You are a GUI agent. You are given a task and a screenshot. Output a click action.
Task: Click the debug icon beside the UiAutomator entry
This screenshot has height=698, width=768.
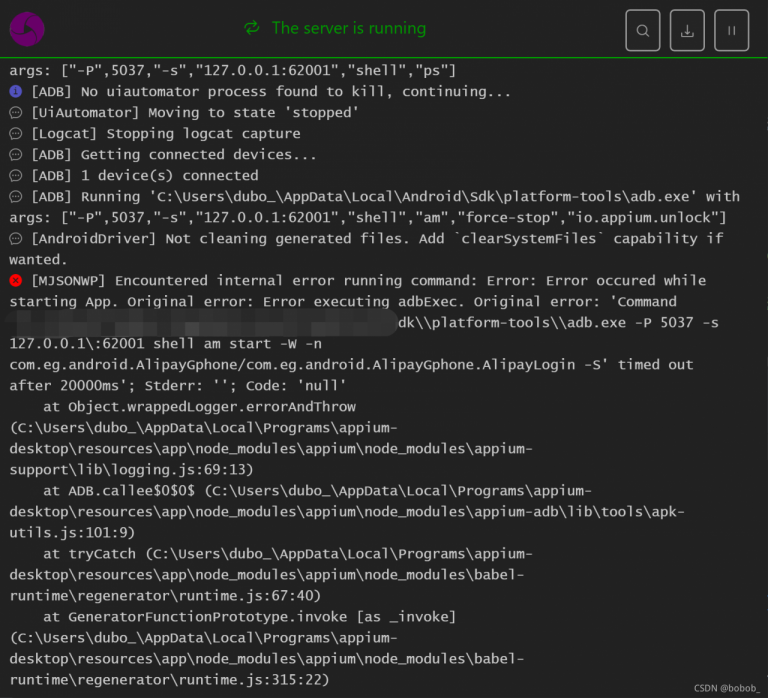pos(16,113)
